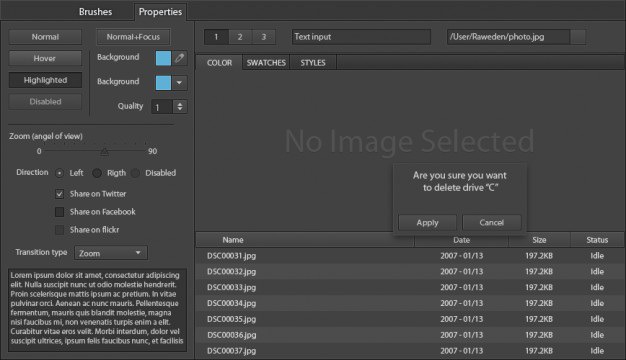Click the Quality value field

click(162, 107)
